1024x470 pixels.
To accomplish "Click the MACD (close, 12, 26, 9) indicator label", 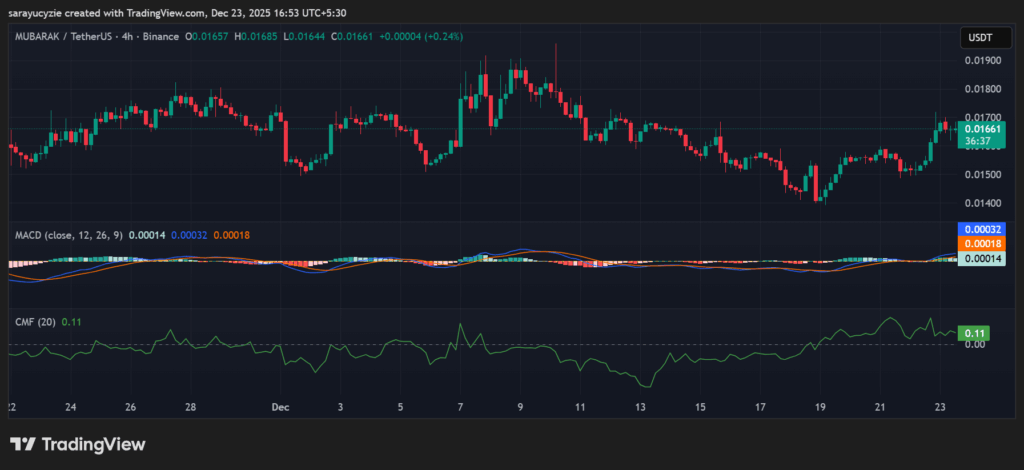I will coord(70,234).
